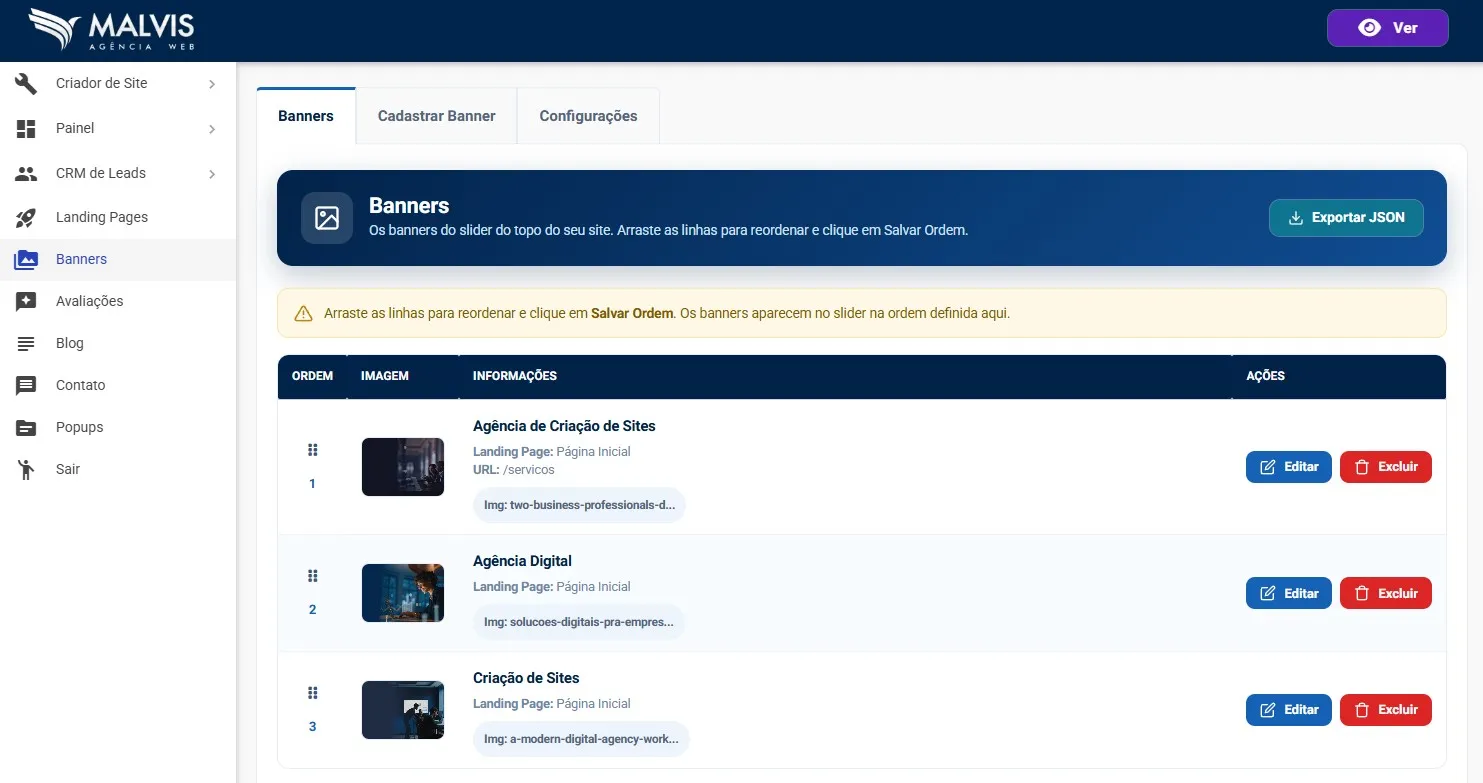The height and width of the screenshot is (783, 1483).
Task: Go to Avaliações in the sidebar
Action: pos(118,301)
